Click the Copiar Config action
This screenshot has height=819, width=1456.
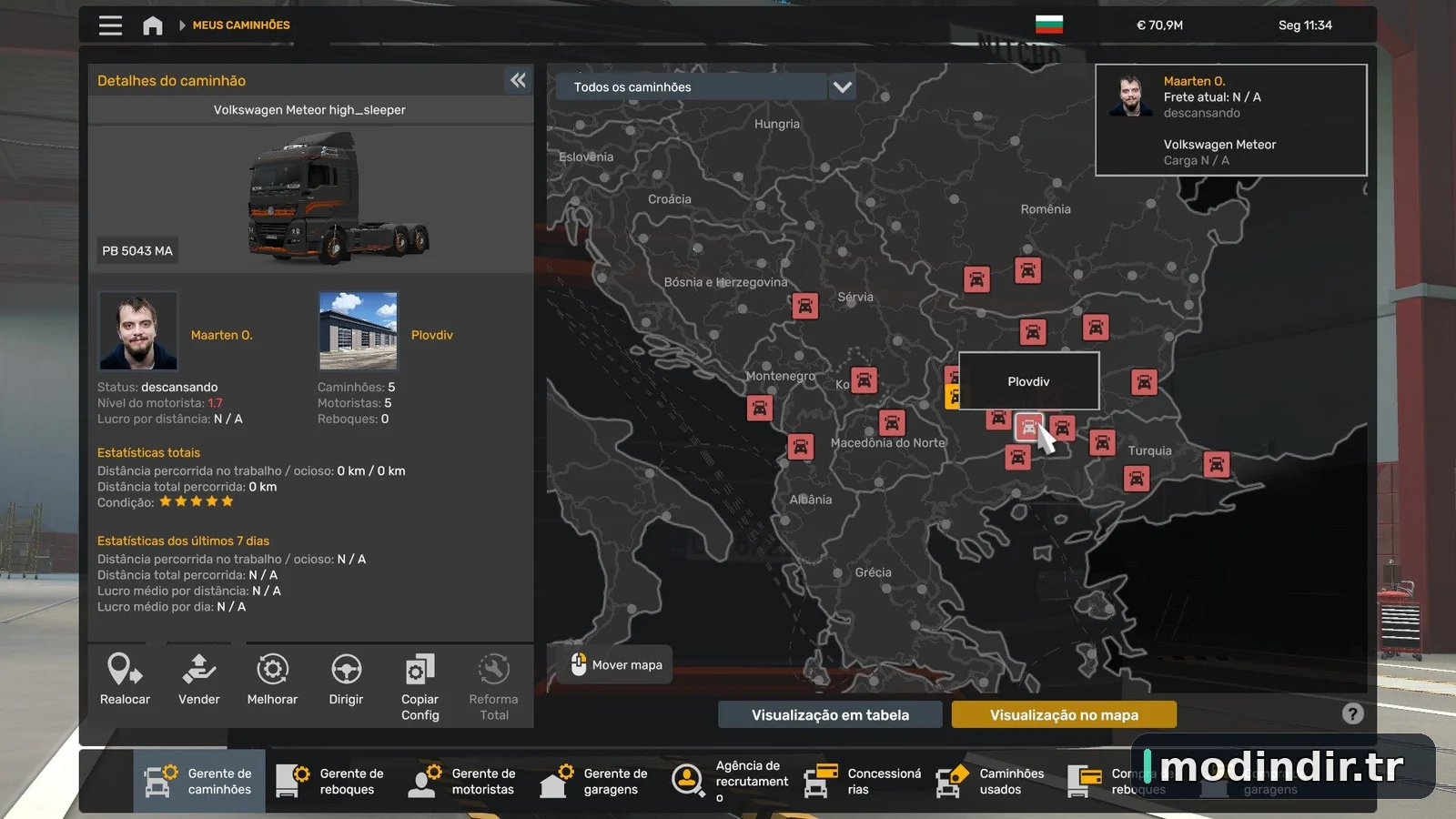coord(420,687)
